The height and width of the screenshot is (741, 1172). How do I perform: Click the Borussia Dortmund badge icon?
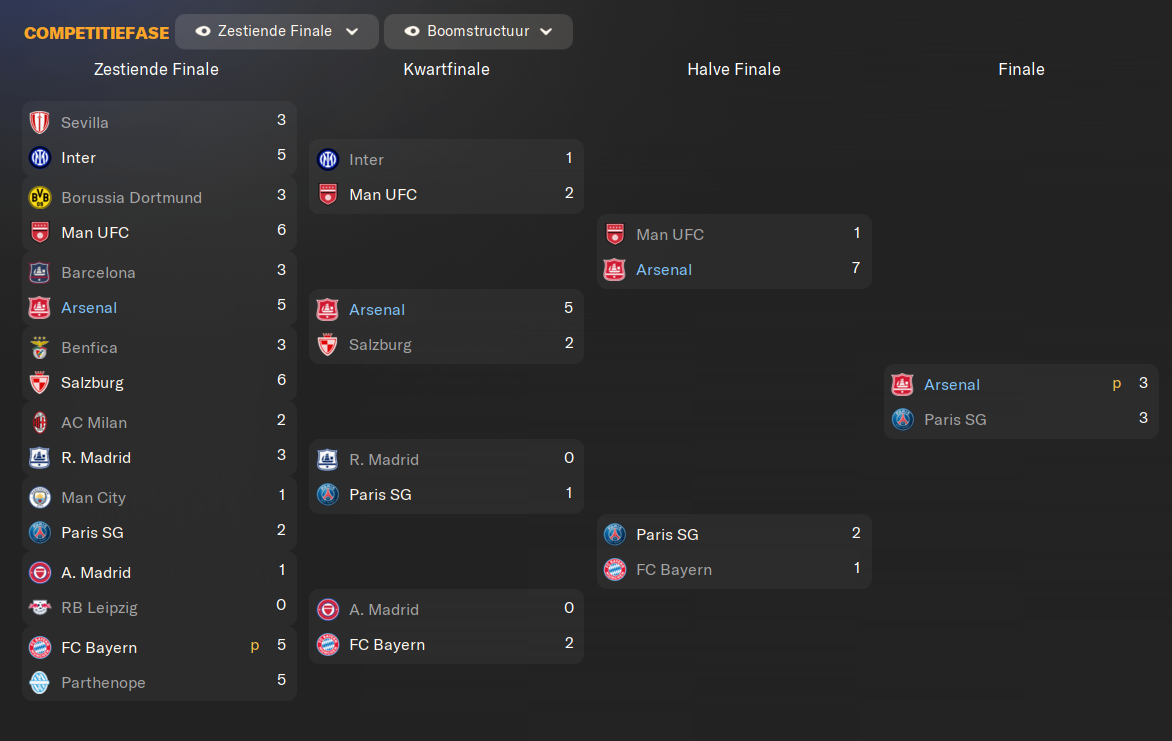40,197
